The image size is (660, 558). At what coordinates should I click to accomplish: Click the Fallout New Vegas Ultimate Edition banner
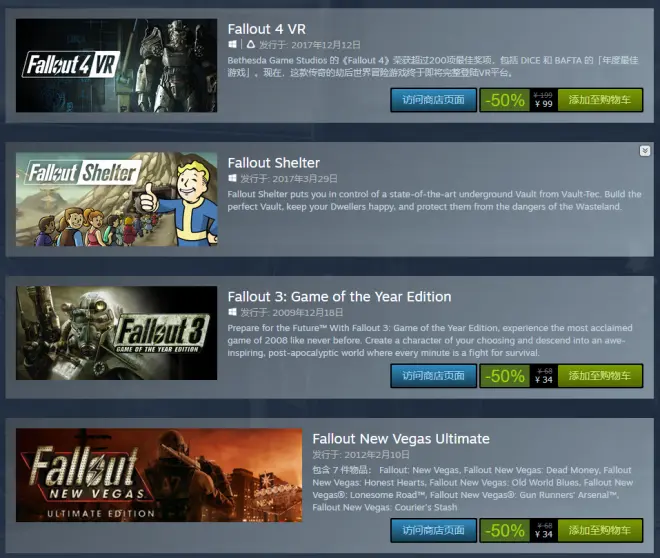159,475
